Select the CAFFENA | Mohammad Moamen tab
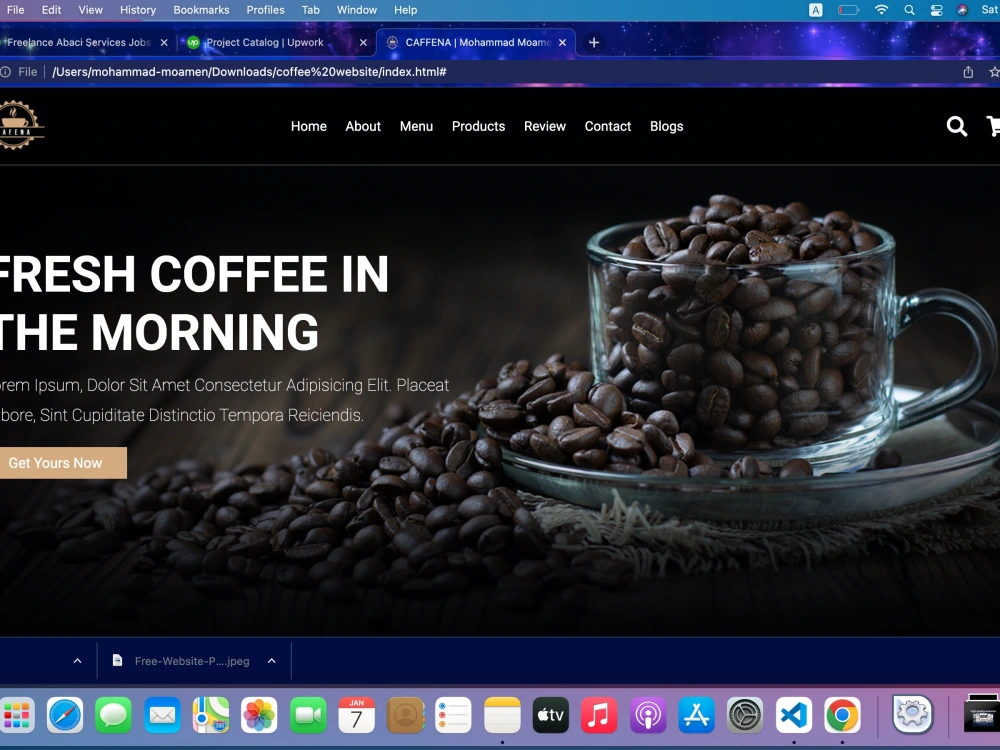Image resolution: width=1000 pixels, height=750 pixels. coord(477,43)
